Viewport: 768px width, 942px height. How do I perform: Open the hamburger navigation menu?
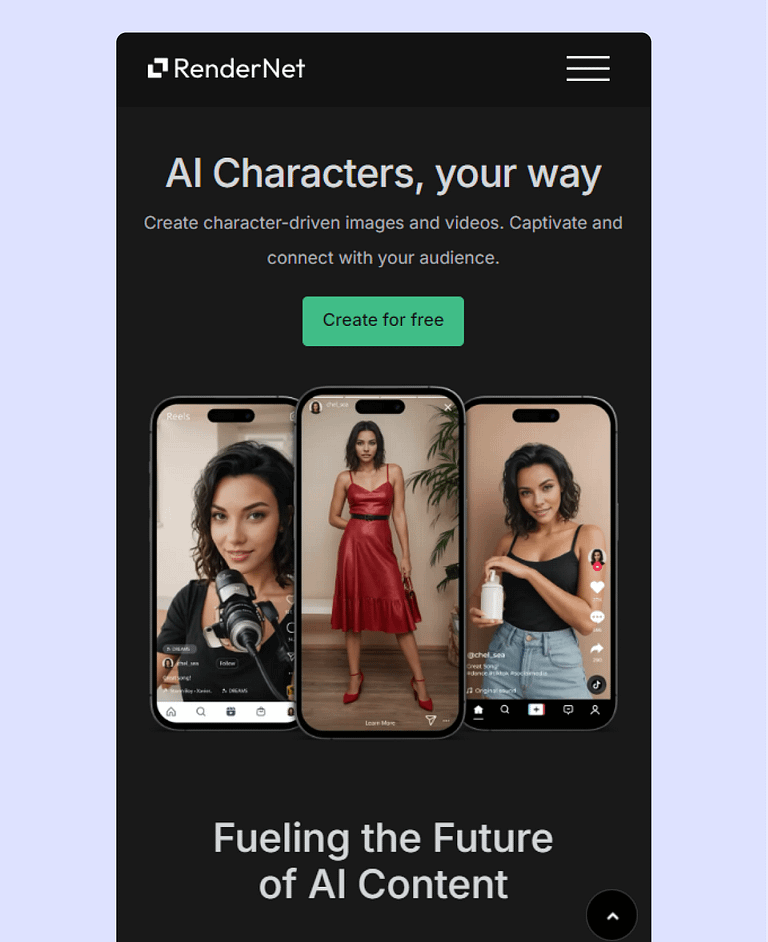(588, 68)
